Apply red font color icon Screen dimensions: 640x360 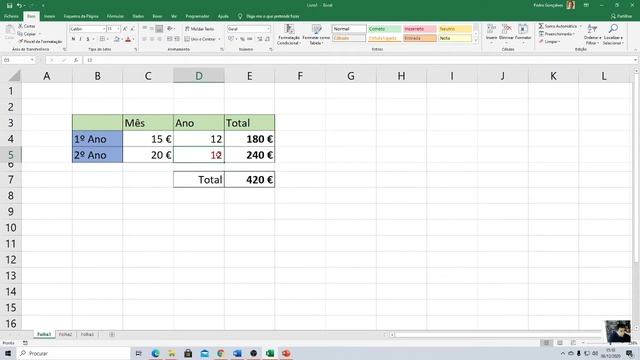coord(128,39)
